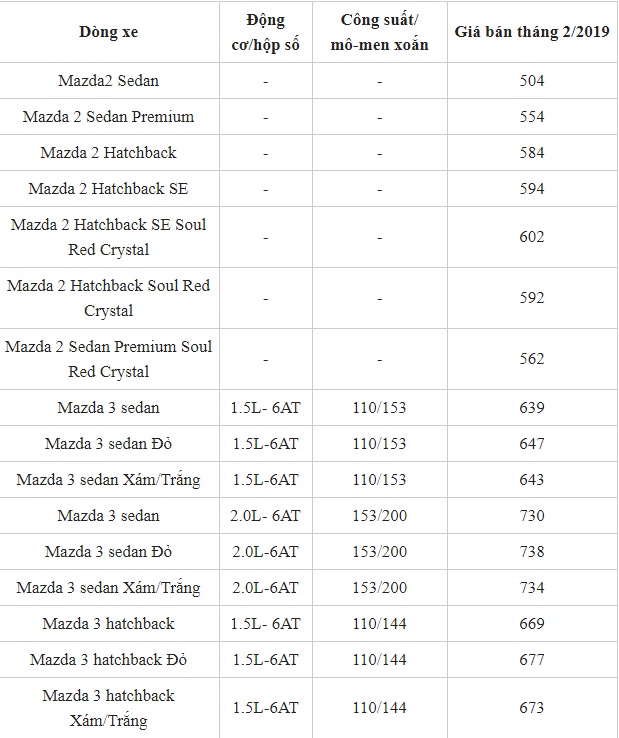
Task: Select the "Giá bán tháng 2/2019" header
Action: click(x=532, y=32)
